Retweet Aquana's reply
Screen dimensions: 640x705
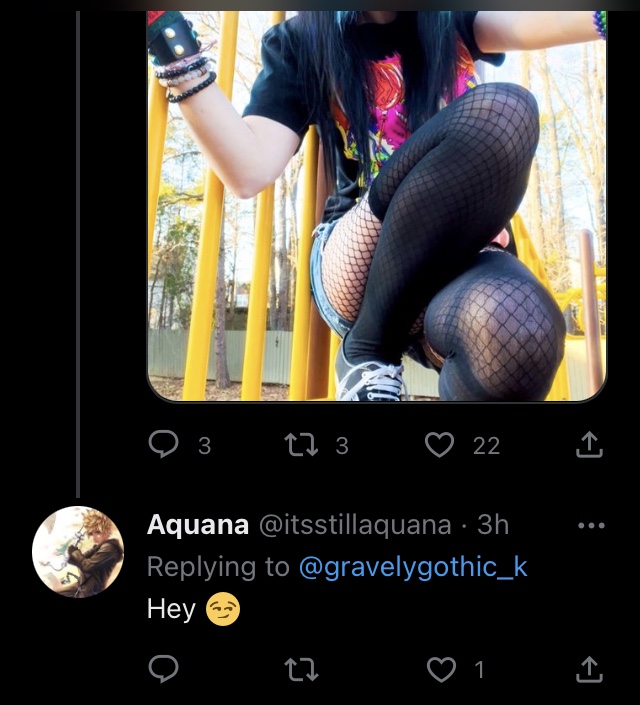pos(301,669)
